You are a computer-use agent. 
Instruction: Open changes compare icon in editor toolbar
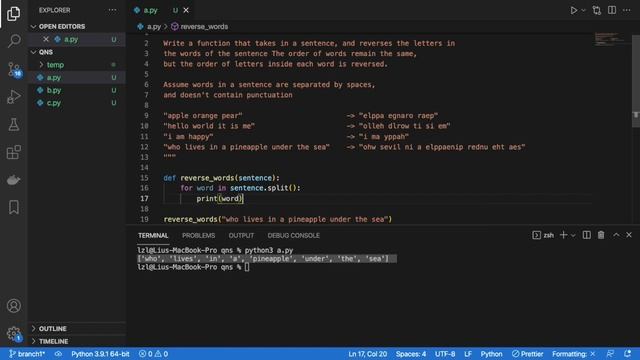(x=597, y=10)
